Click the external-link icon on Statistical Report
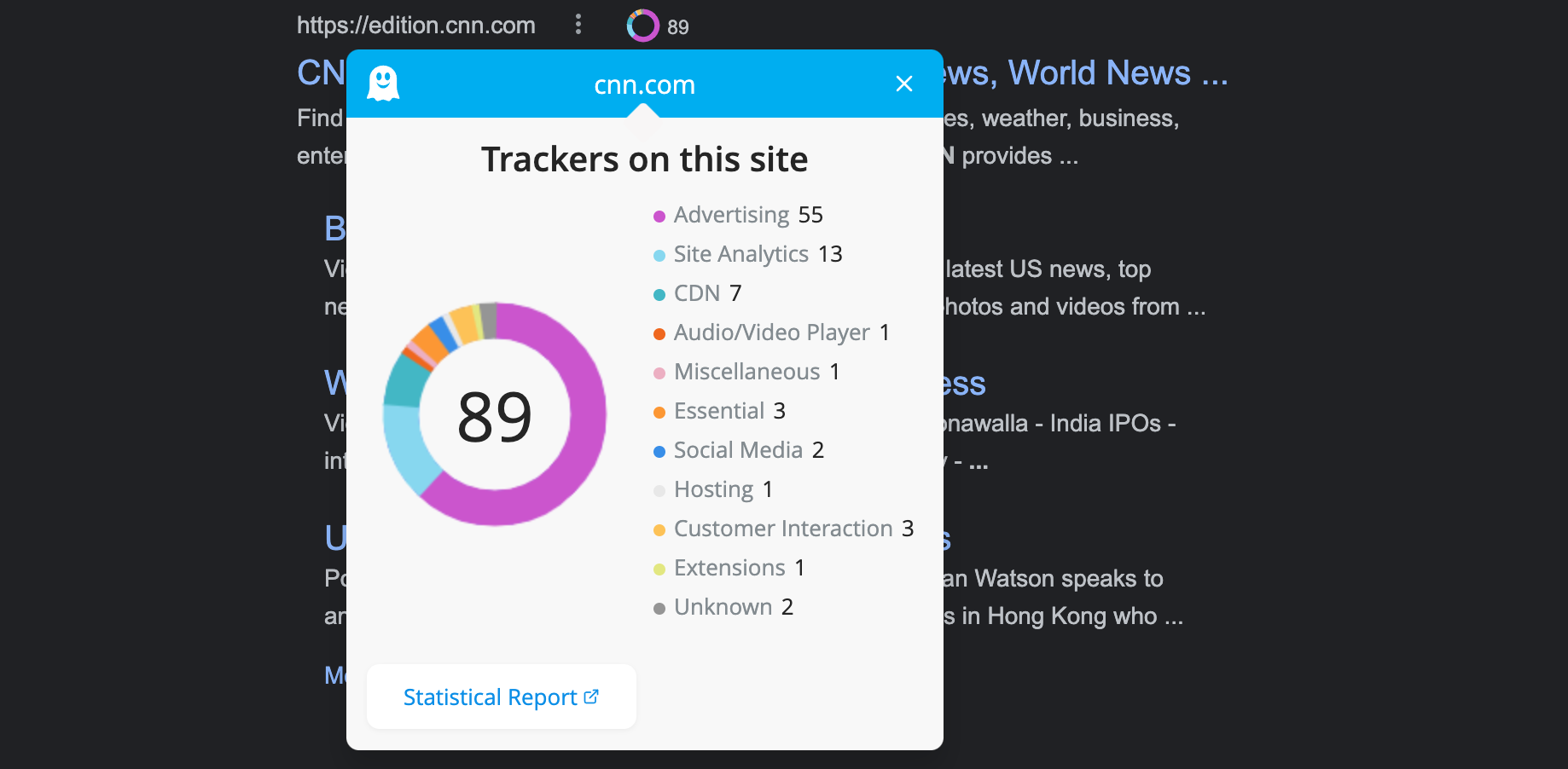This screenshot has height=769, width=1568. click(x=592, y=697)
